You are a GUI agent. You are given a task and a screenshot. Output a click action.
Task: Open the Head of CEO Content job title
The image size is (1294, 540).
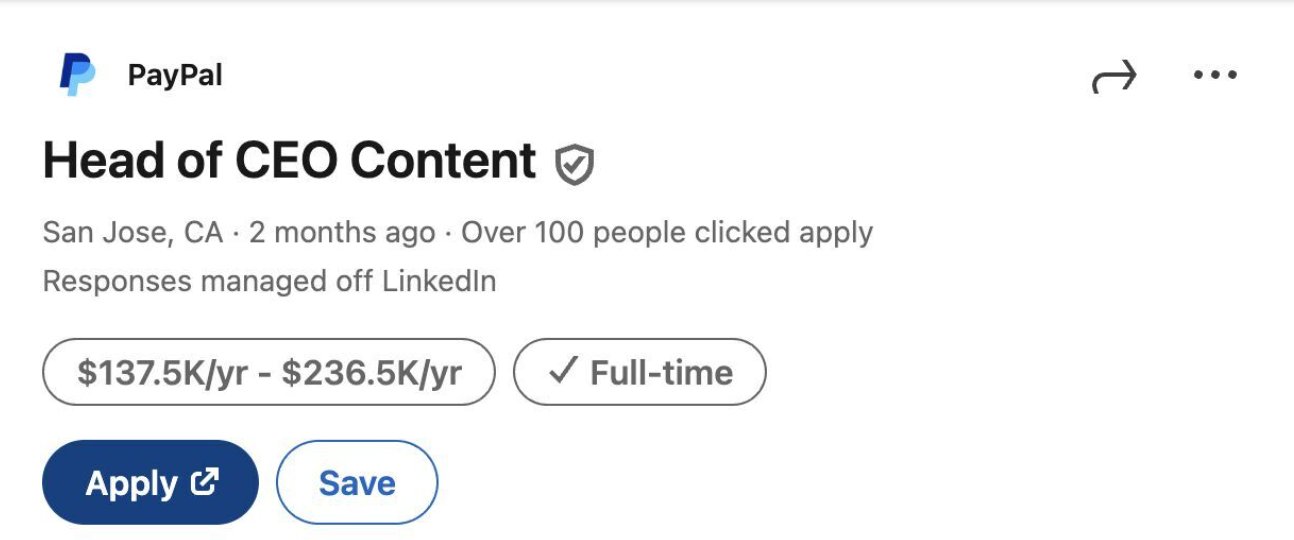tap(290, 161)
